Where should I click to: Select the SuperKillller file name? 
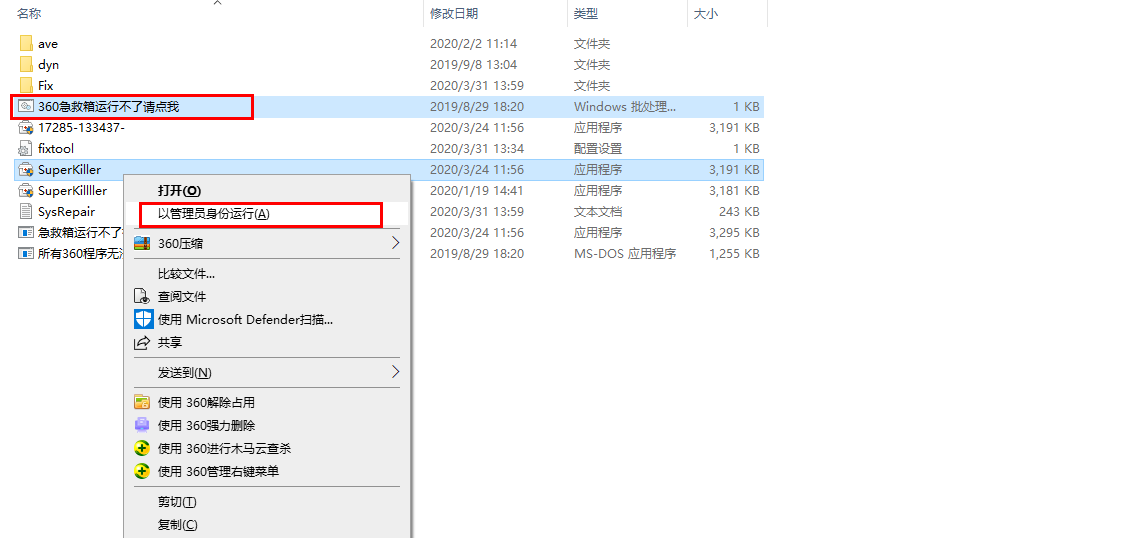72,191
